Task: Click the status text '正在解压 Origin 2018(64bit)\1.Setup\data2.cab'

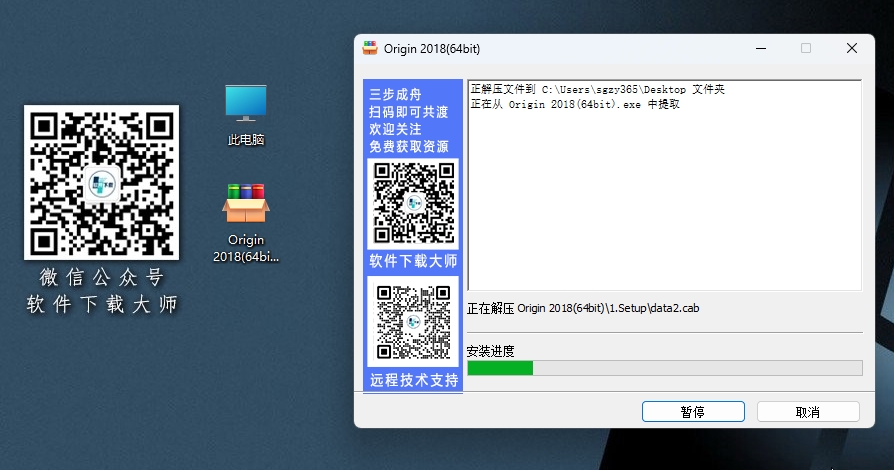Action: pyautogui.click(x=583, y=309)
